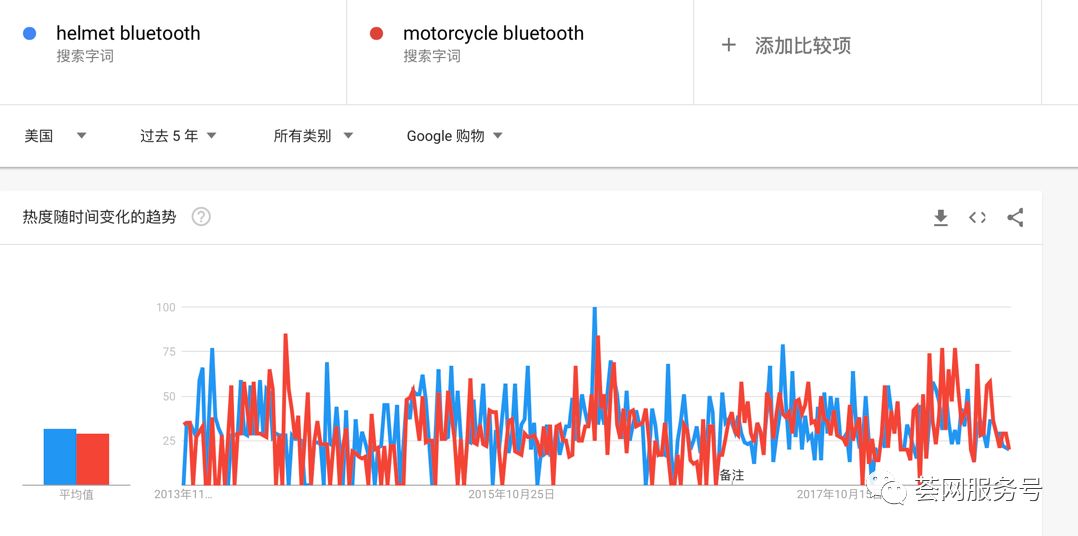Click the embed code icon
Image resolution: width=1078 pixels, height=536 pixels.
pyautogui.click(x=977, y=218)
